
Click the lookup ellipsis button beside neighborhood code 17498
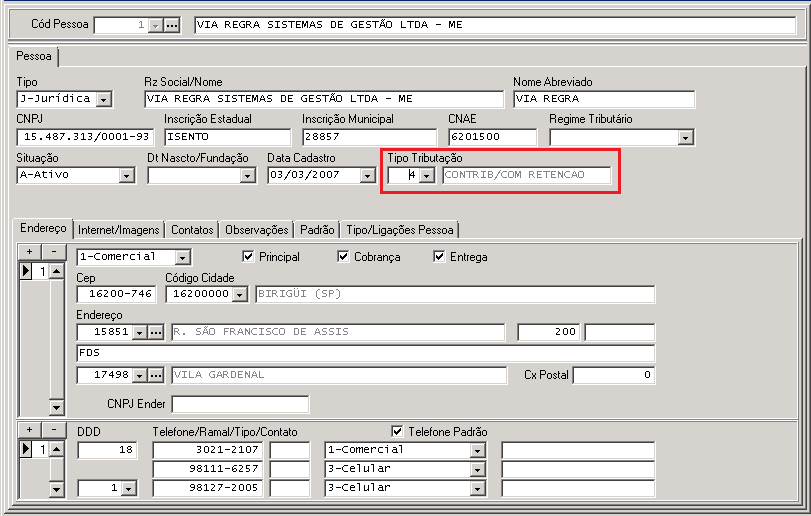tap(155, 375)
